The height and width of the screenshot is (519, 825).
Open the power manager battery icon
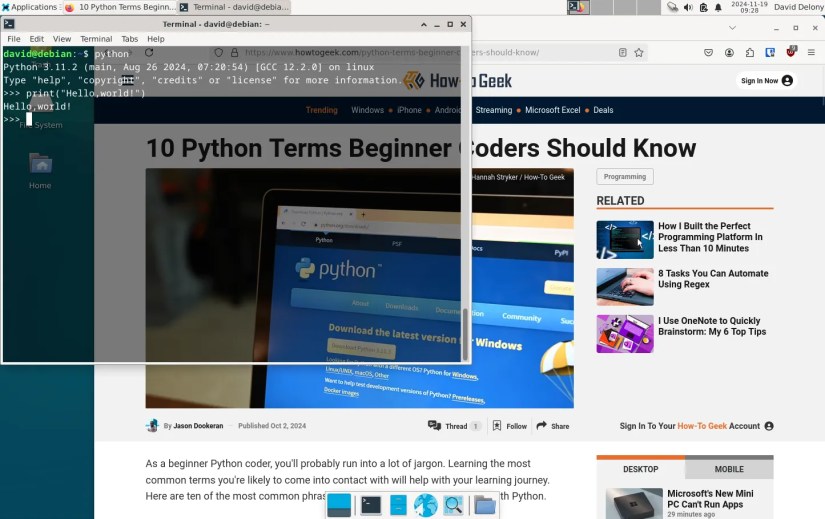click(703, 7)
